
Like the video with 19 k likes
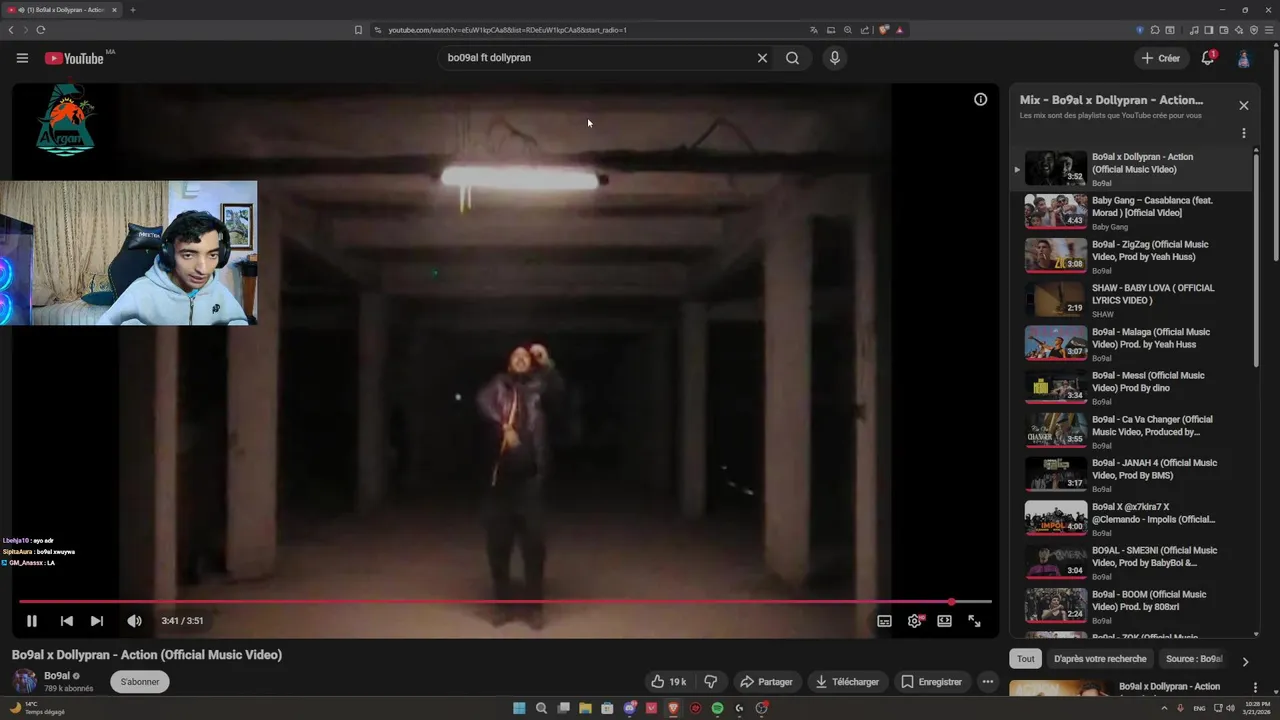669,682
